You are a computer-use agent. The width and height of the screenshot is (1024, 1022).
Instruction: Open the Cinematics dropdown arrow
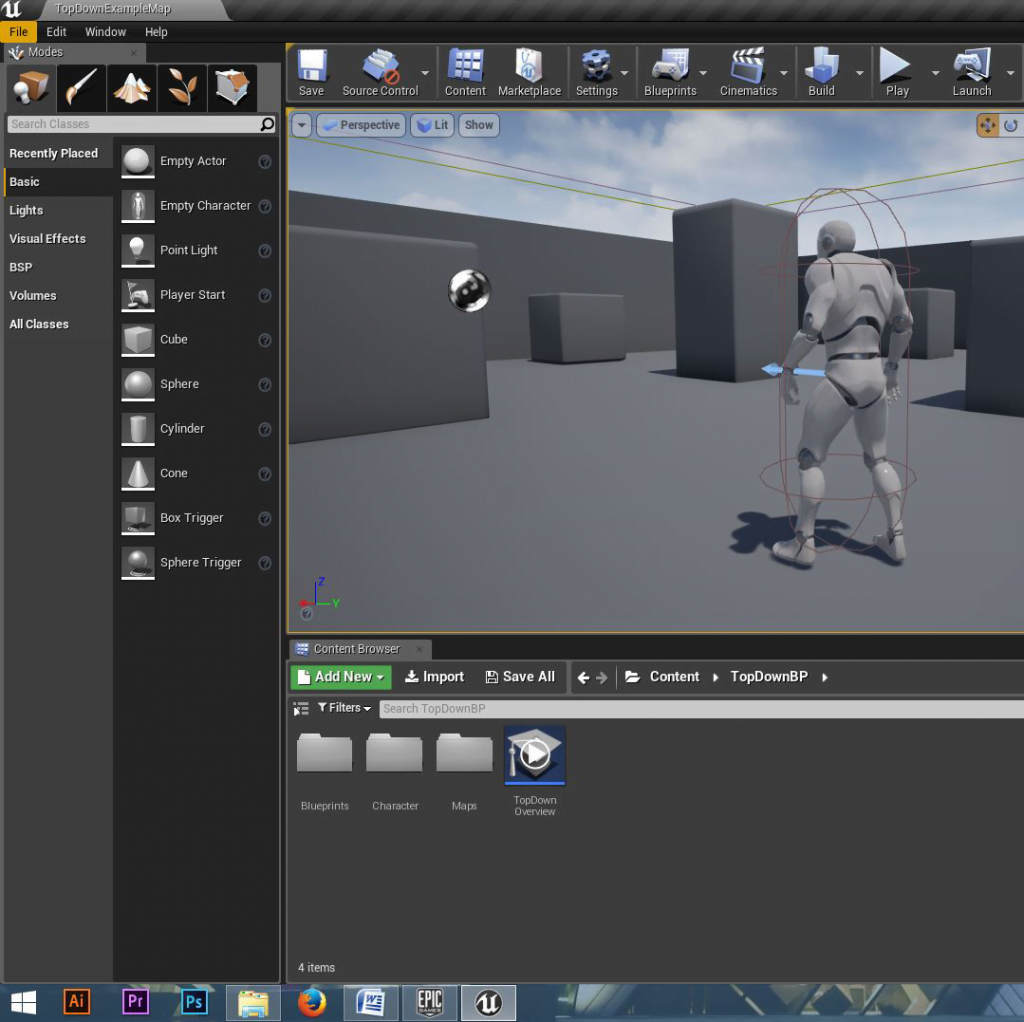coord(784,73)
